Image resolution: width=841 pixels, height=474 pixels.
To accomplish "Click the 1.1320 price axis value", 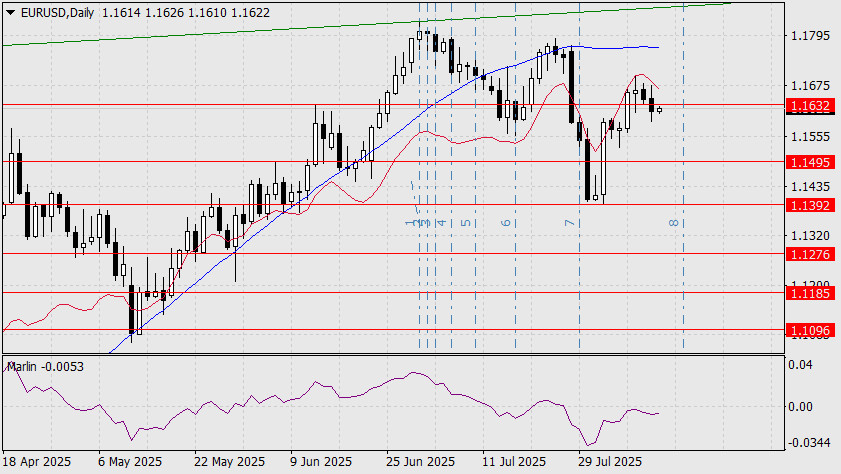I will coord(810,236).
